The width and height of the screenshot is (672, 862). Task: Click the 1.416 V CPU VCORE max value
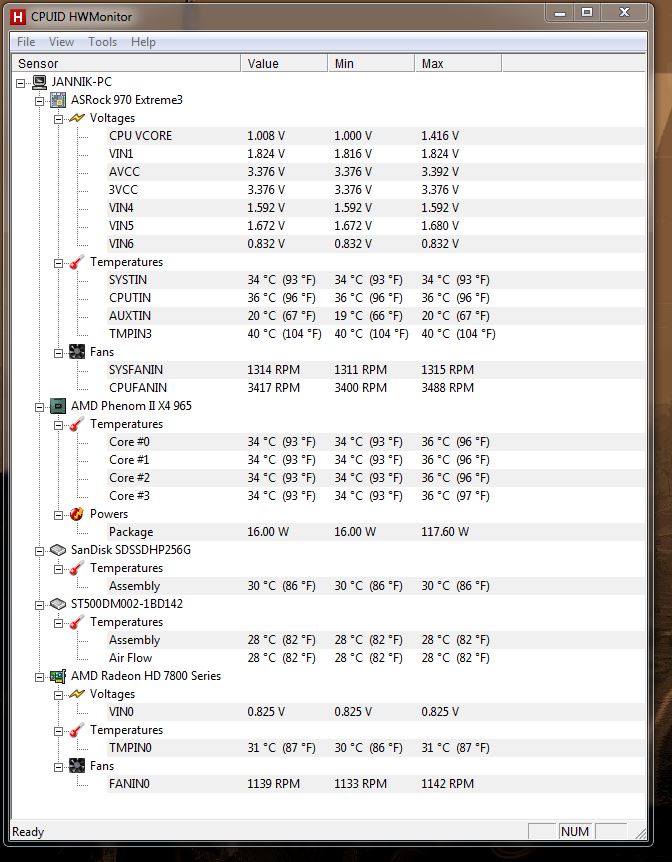pos(440,136)
